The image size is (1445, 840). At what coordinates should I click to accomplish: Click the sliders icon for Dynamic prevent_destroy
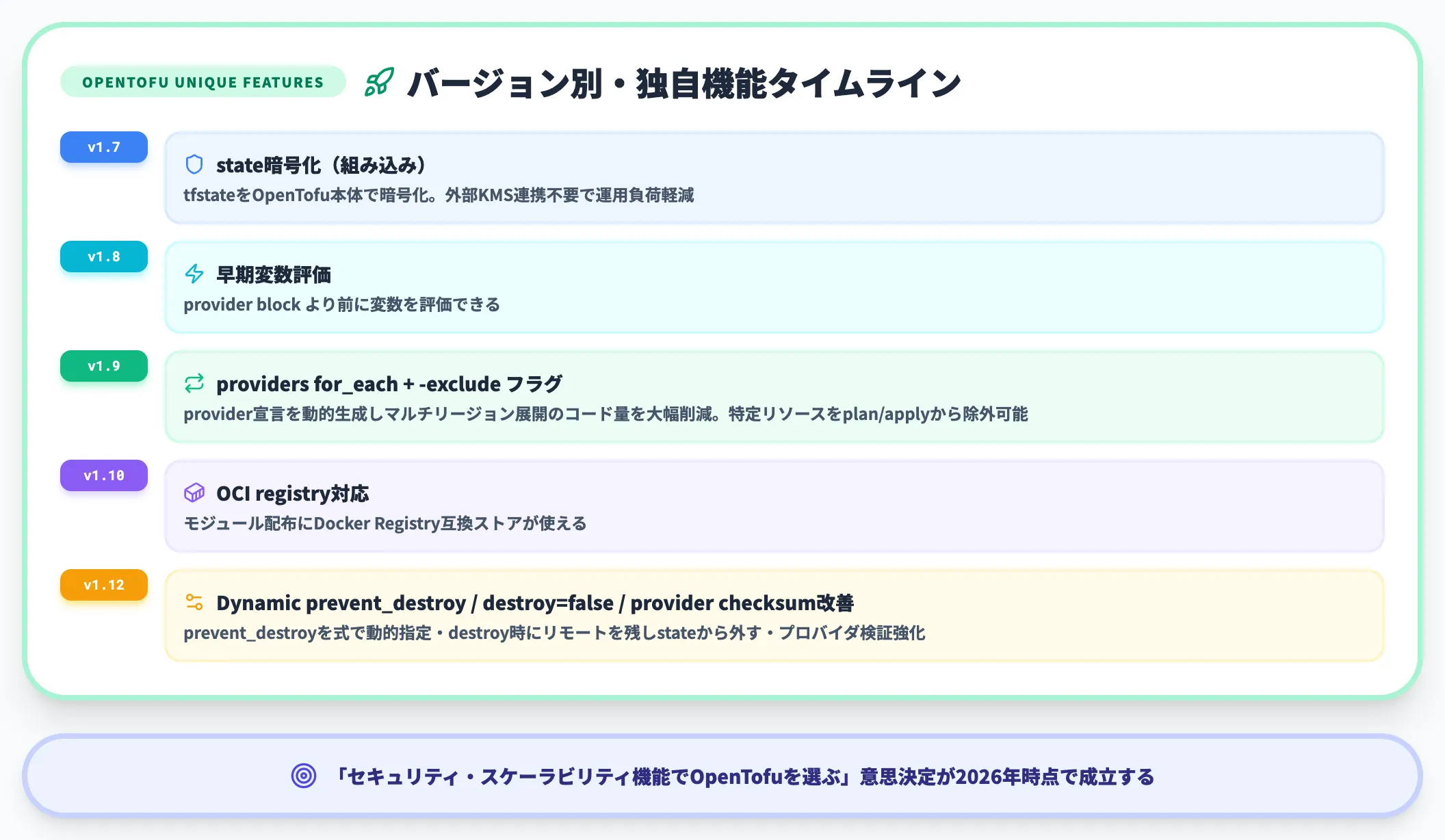194,603
